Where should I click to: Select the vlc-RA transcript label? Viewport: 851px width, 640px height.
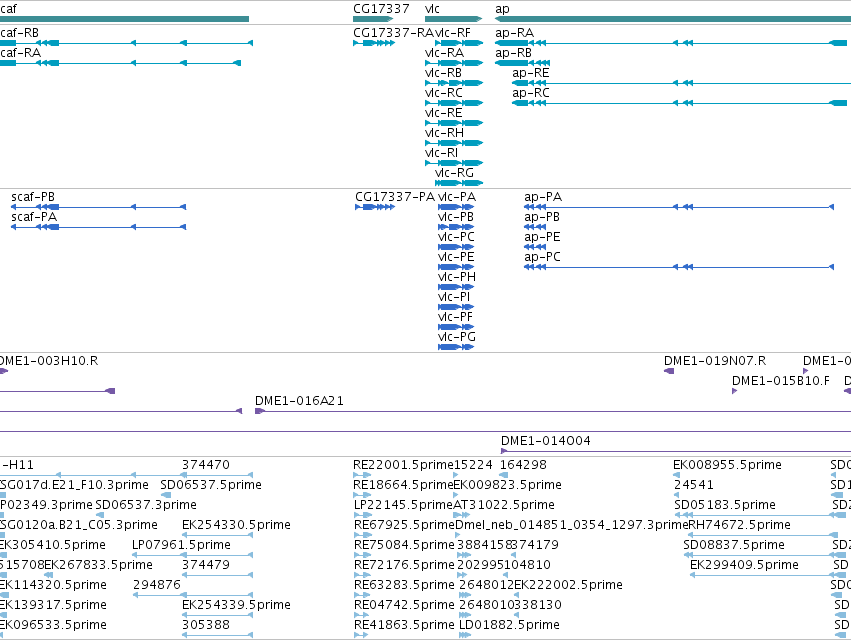coord(444,53)
